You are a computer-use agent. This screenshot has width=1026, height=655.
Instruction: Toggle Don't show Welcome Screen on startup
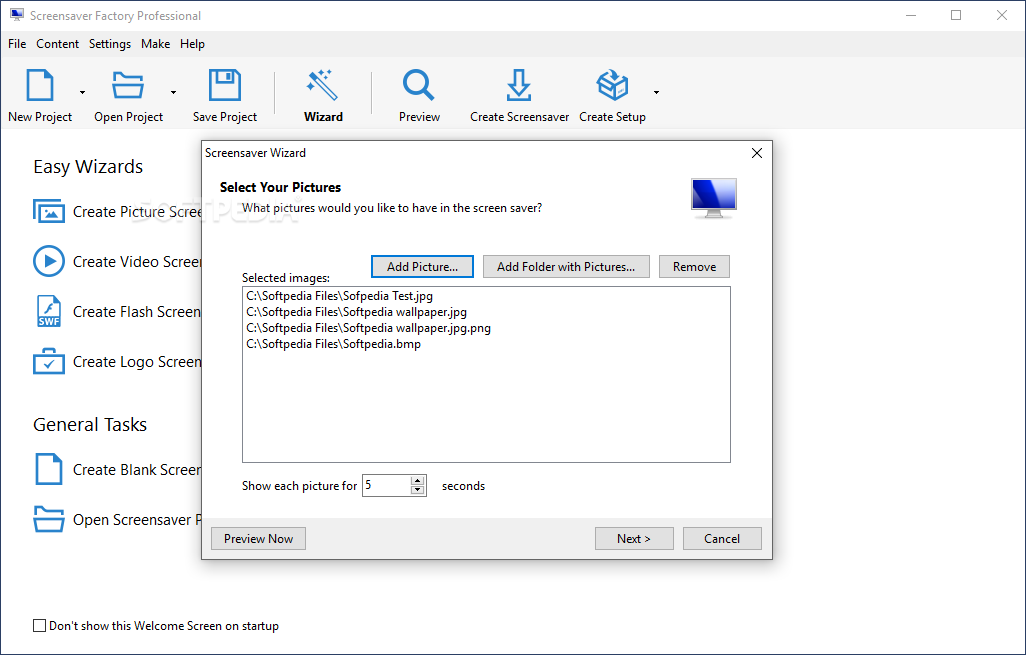40,626
